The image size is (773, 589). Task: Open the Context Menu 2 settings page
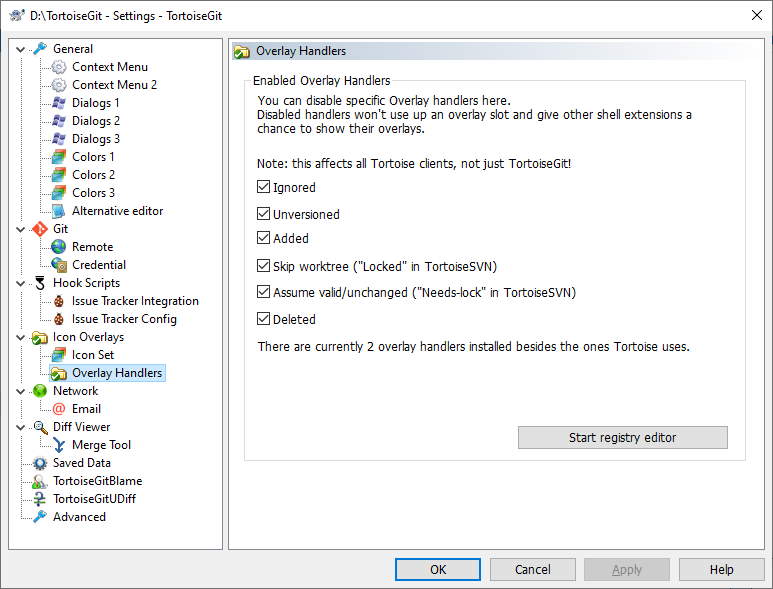114,85
